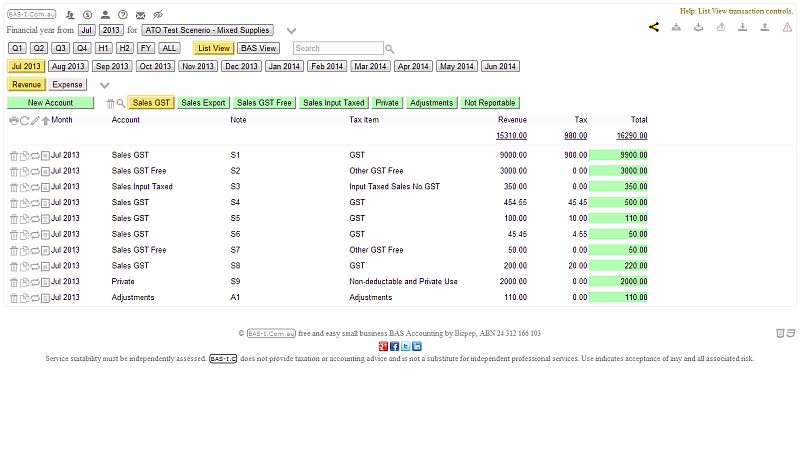800x450 pixels.
Task: Delete the S1 Sales GST transaction row
Action: [13, 156]
